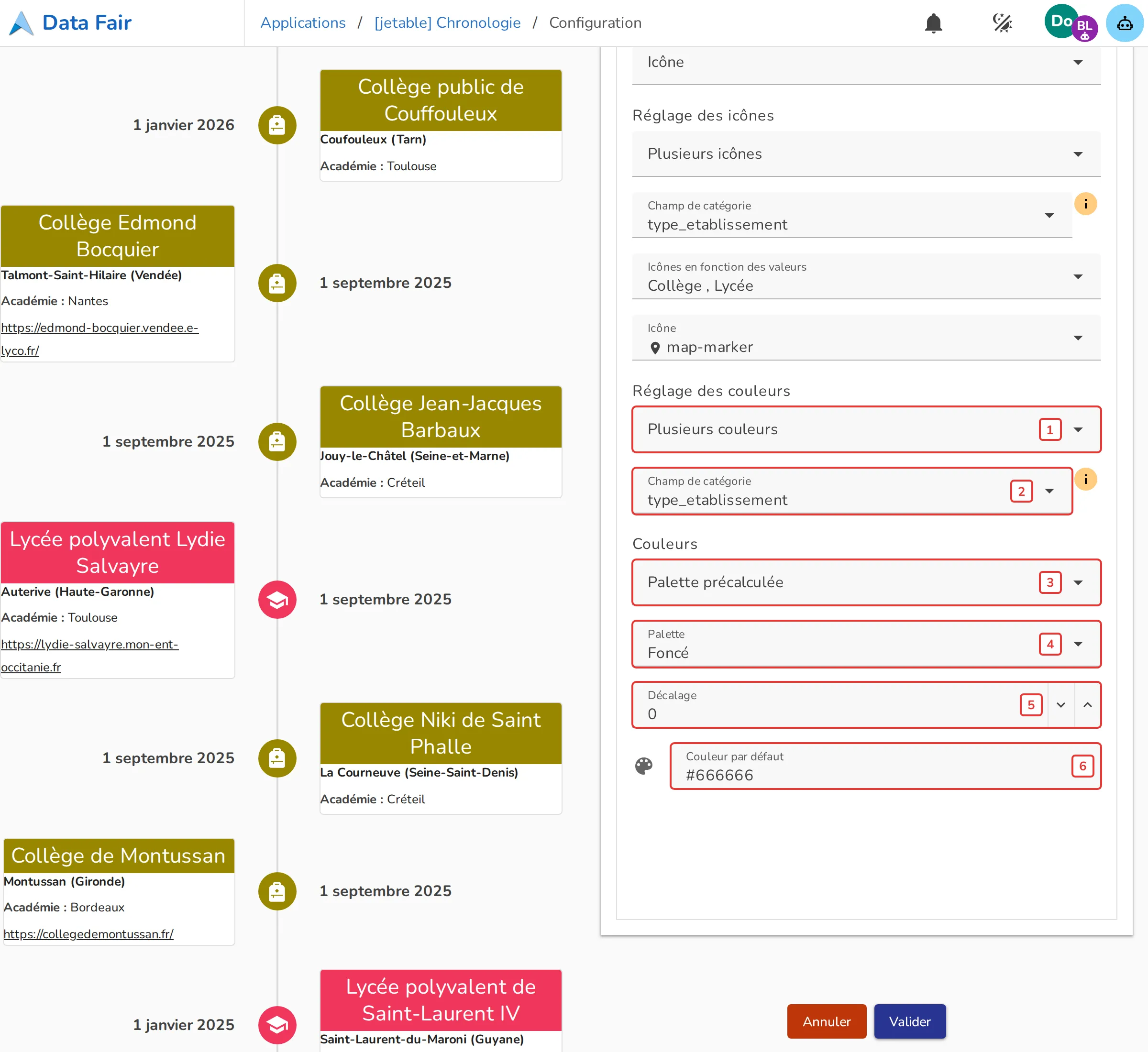Open the [jetable] Chronologie breadcrumb
Screen dimensions: 1148x1052
pyautogui.click(x=448, y=23)
